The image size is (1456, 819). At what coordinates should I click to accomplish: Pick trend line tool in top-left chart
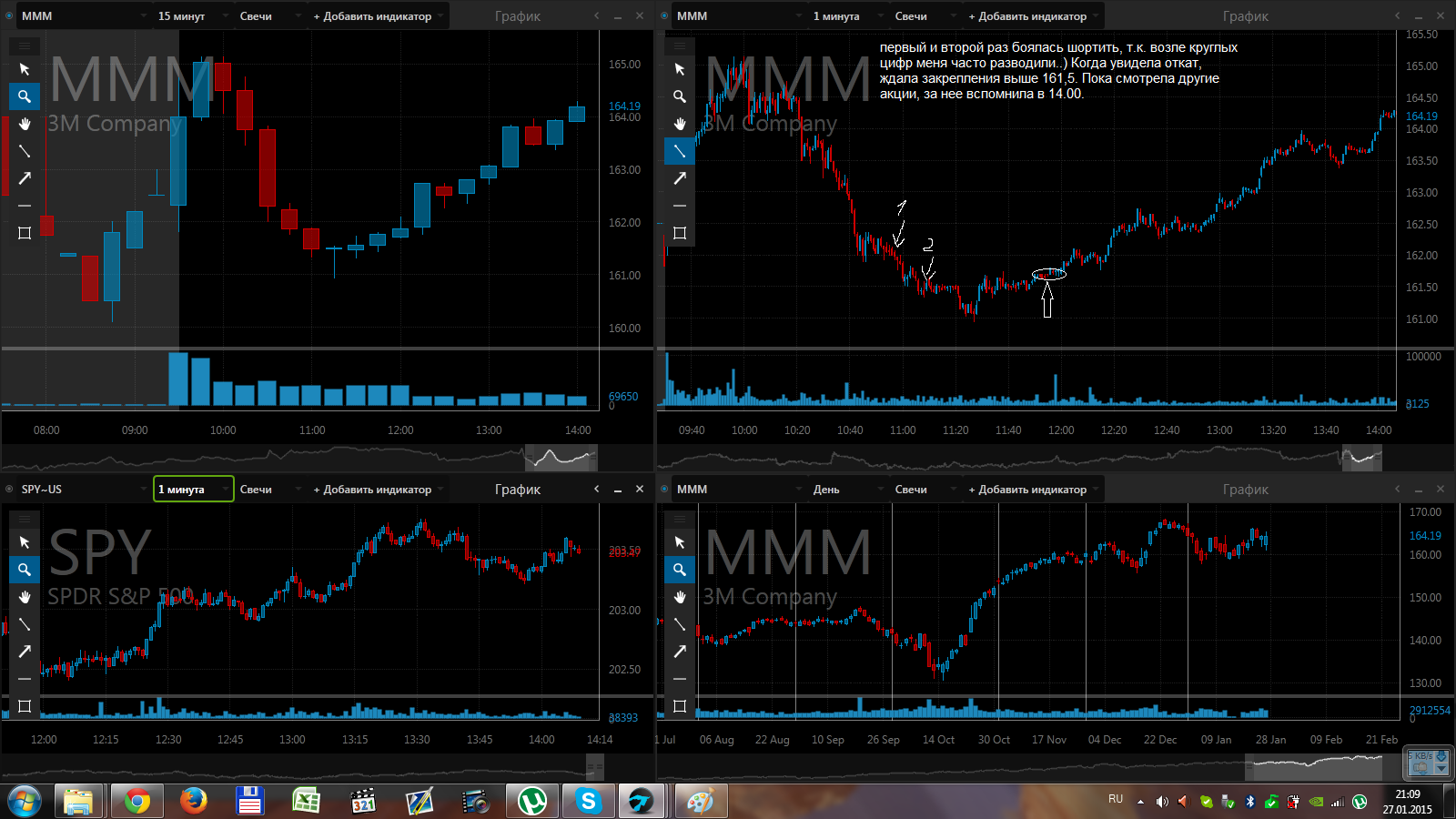tap(25, 151)
